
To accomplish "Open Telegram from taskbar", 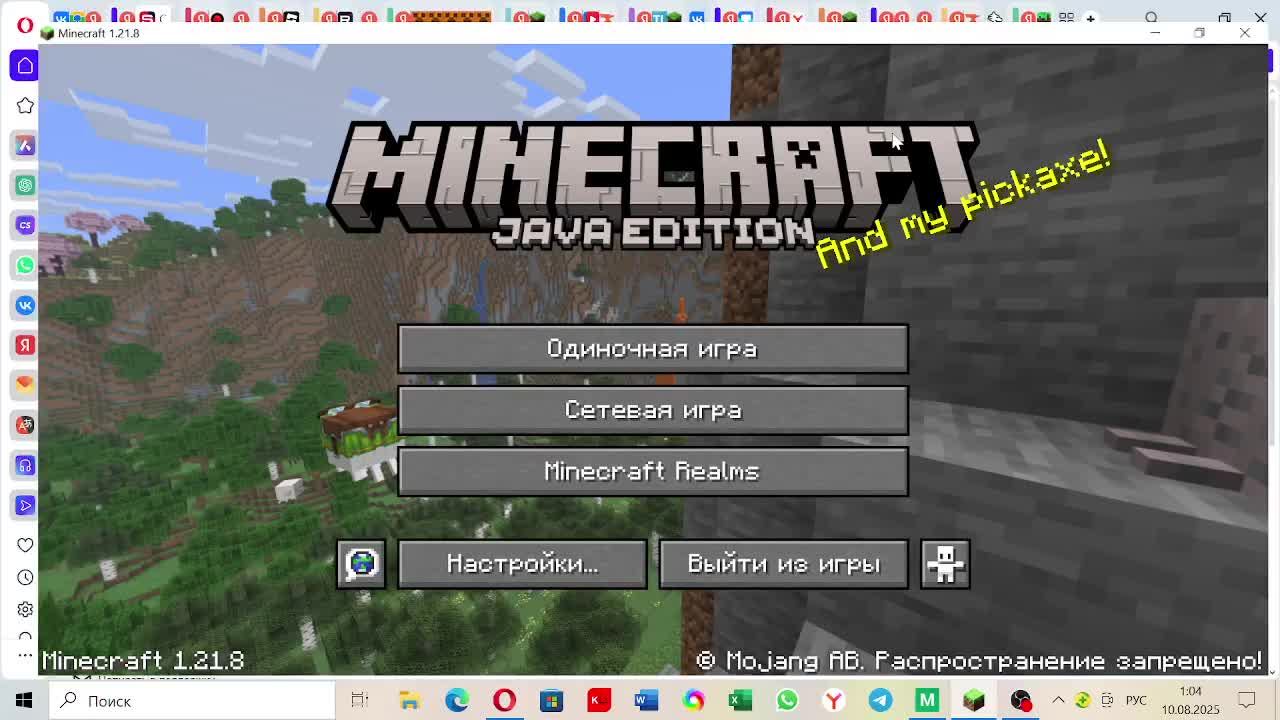I will (x=880, y=701).
